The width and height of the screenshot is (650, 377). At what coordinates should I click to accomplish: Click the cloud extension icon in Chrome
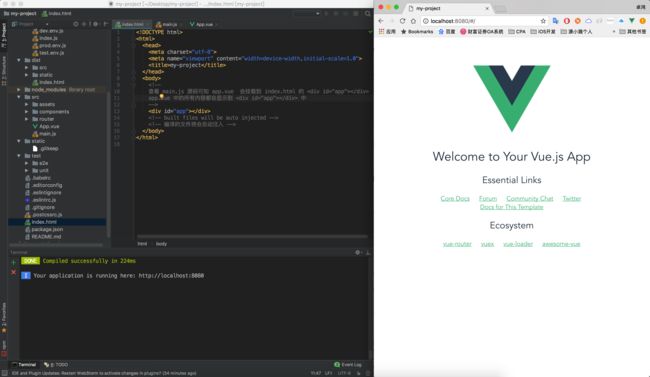[588, 21]
